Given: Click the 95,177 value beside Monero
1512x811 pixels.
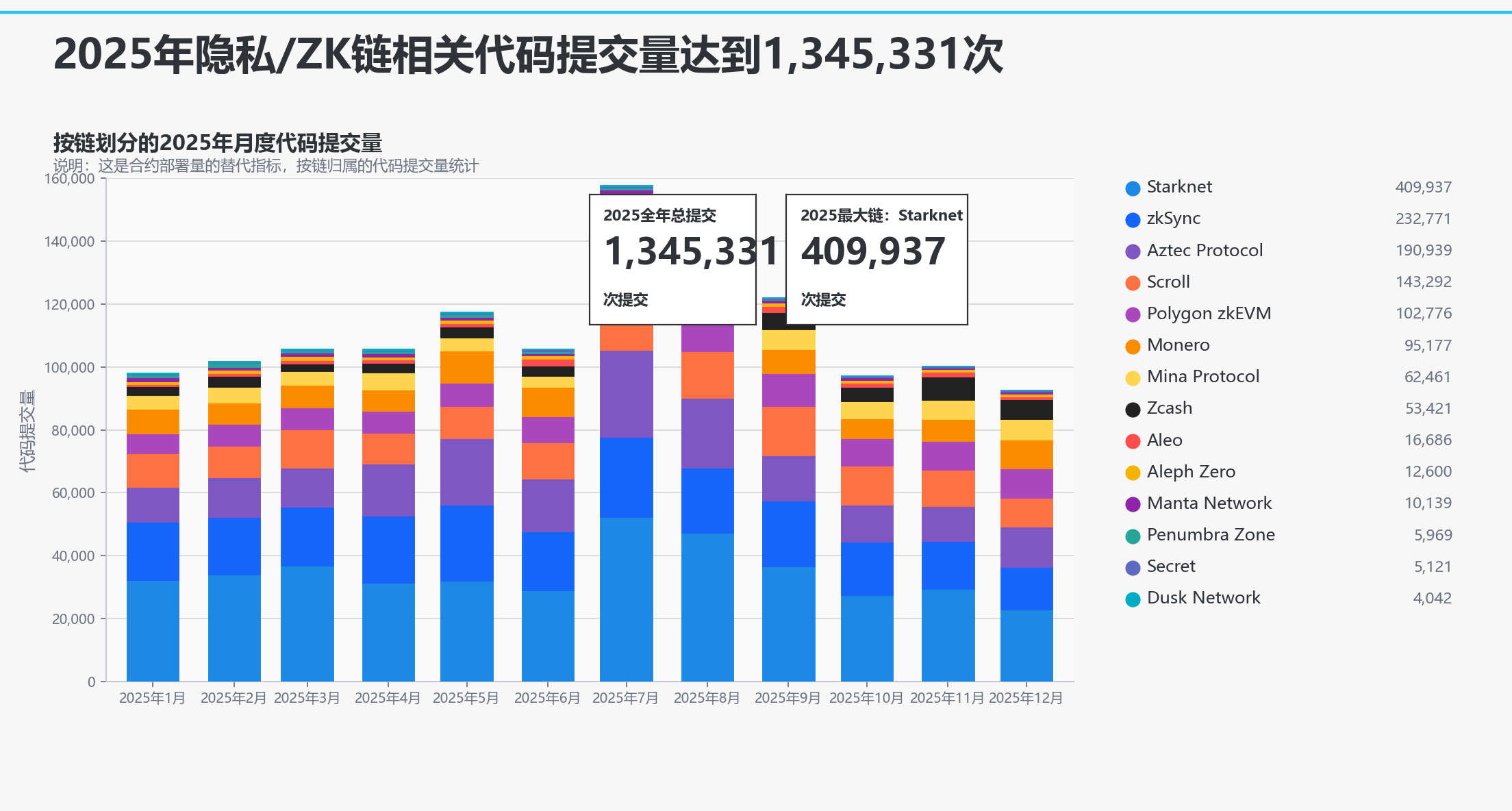Looking at the screenshot, I should pos(1428,345).
